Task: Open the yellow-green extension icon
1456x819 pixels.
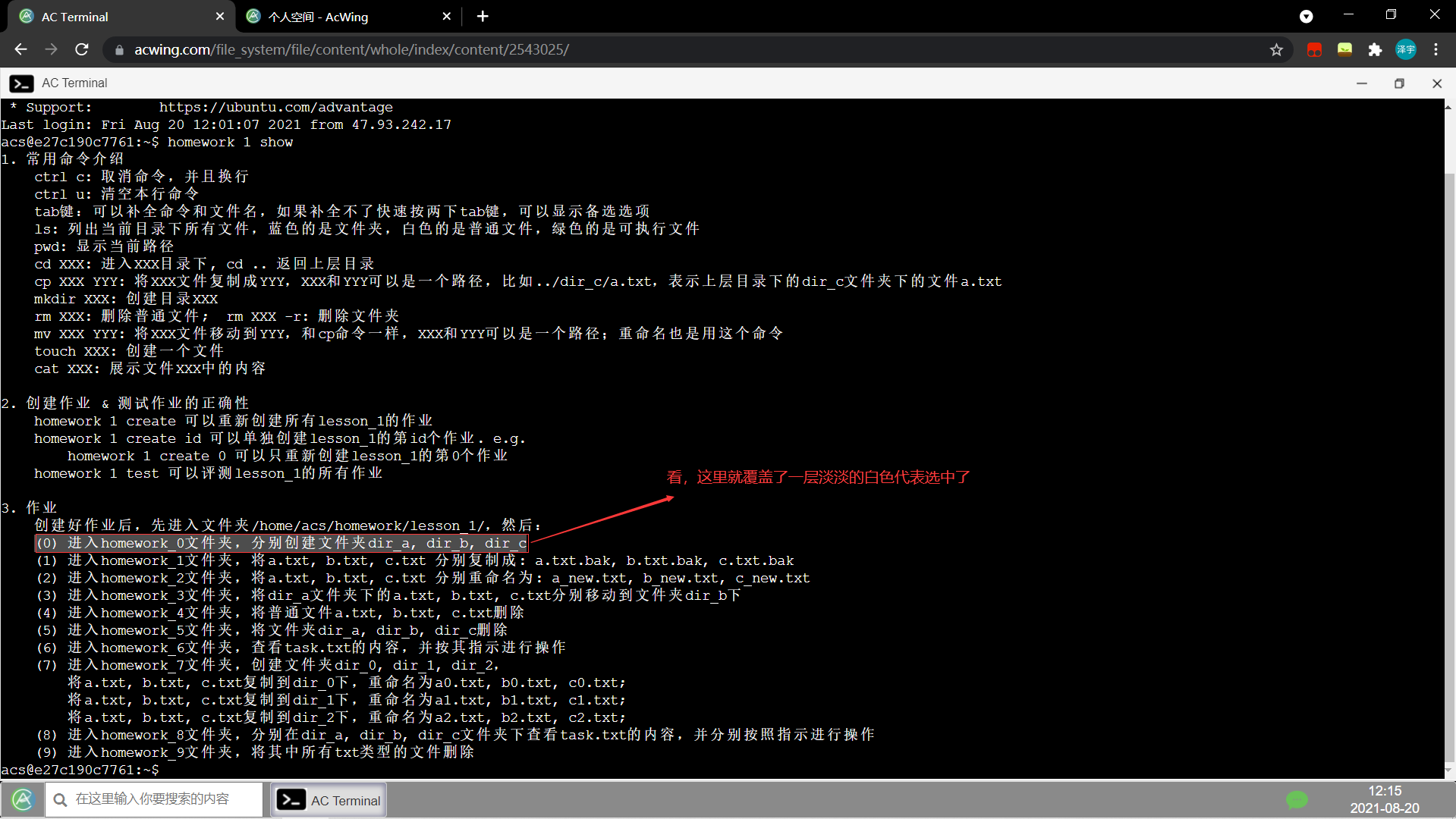Action: 1344,49
